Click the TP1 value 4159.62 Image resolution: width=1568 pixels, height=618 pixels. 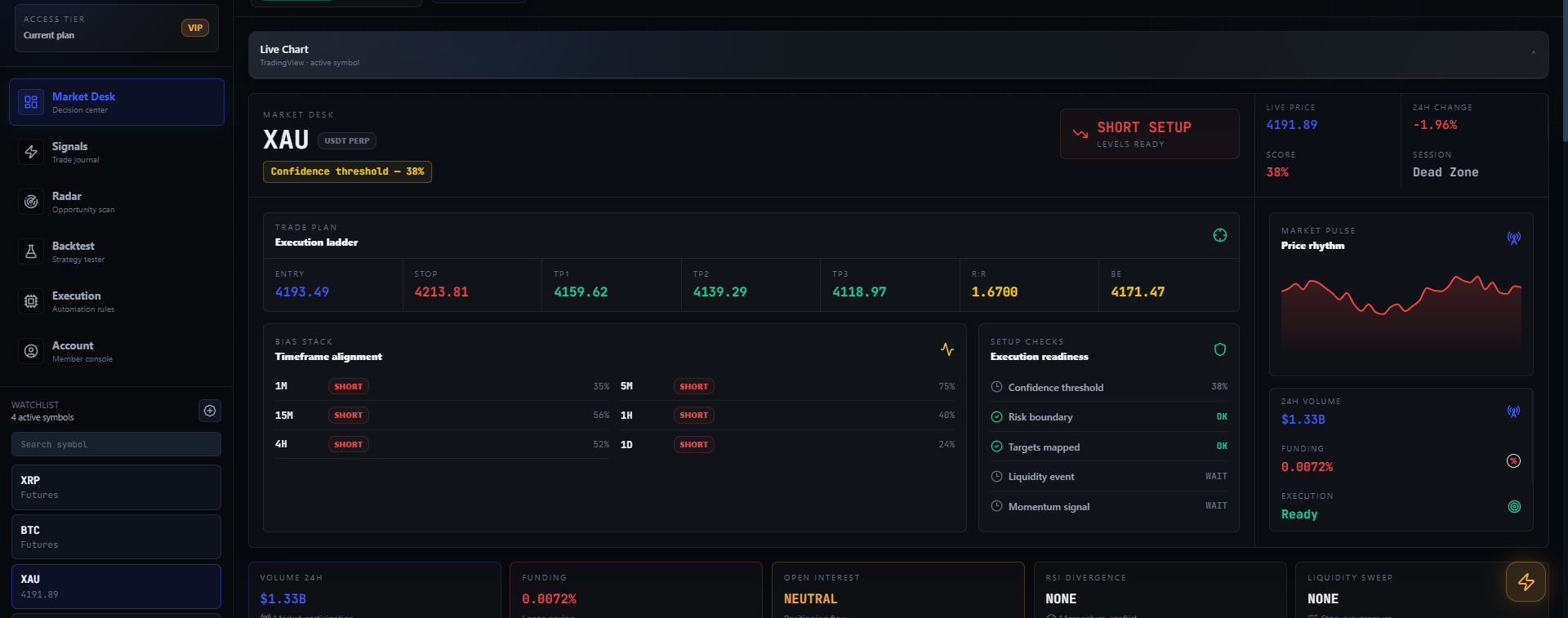581,292
